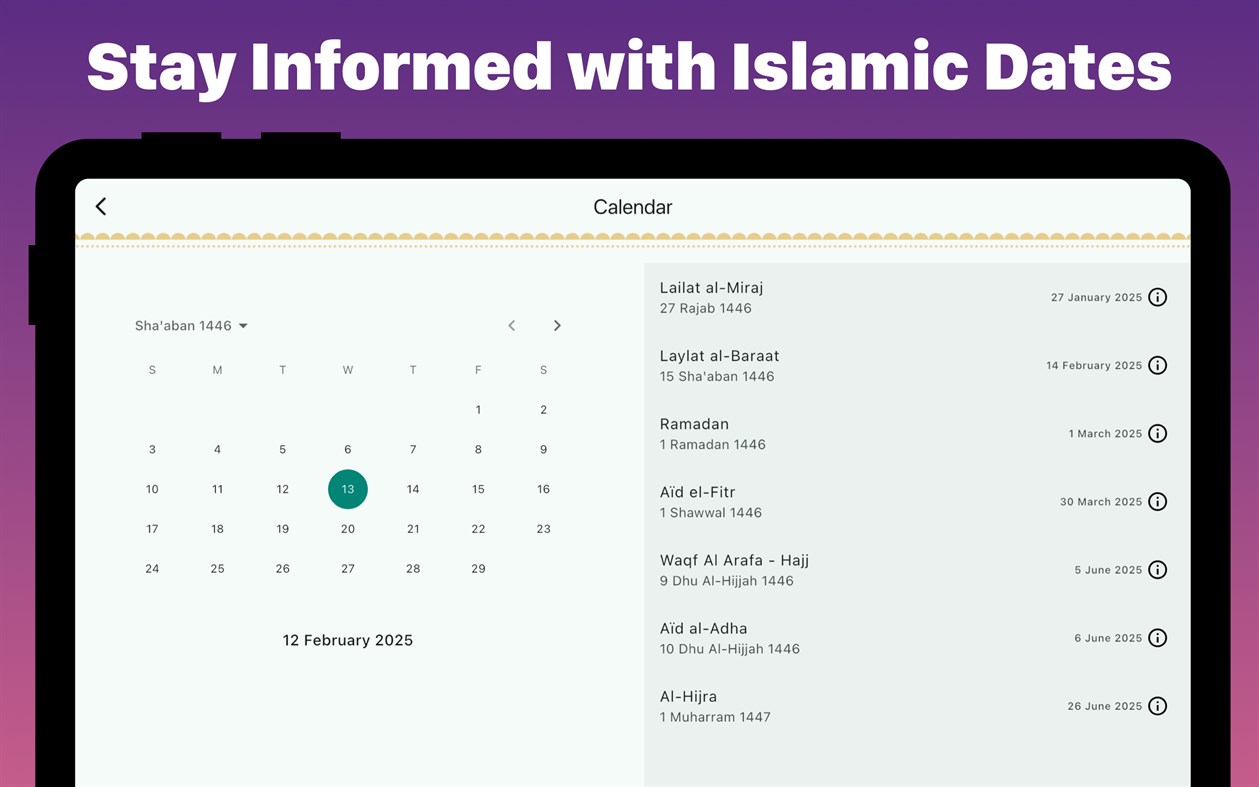Click the Aïd al-Adha info icon
1259x787 pixels.
point(1157,637)
